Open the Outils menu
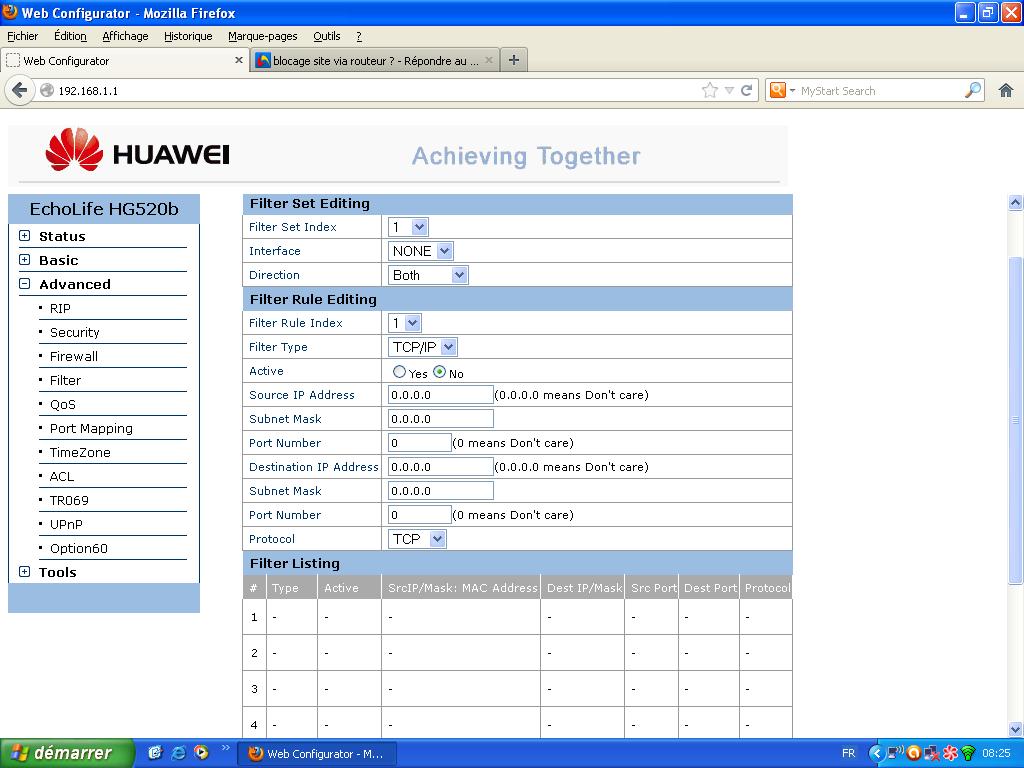1024x768 pixels. click(327, 36)
